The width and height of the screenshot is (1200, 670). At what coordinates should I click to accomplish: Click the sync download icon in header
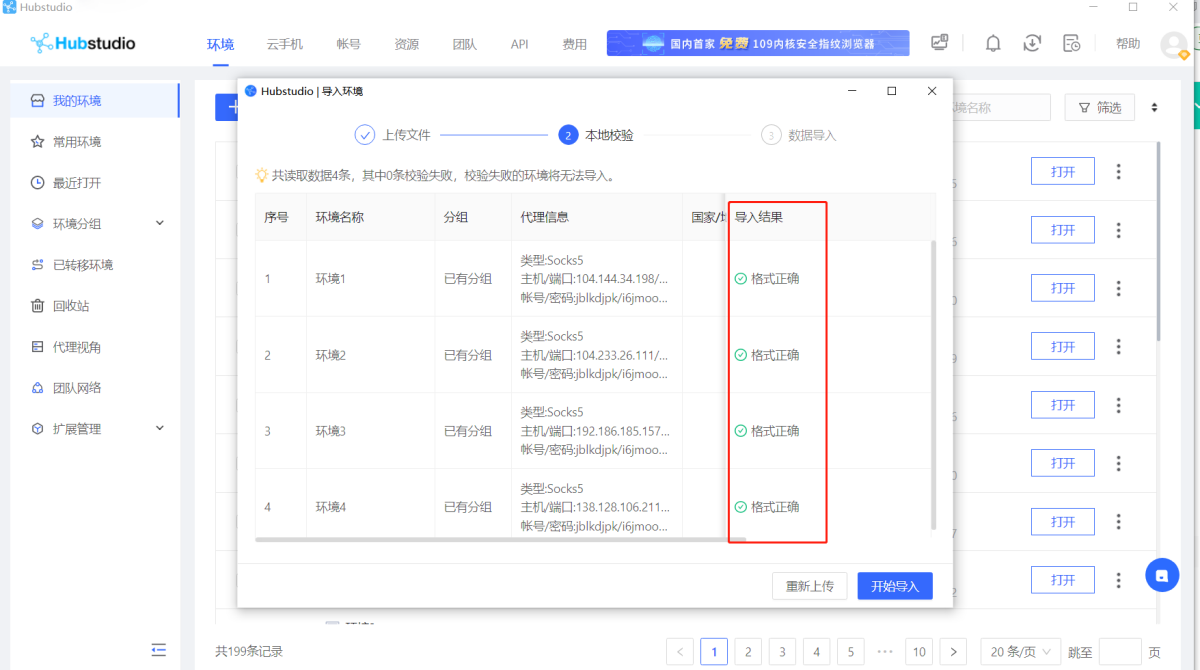pyautogui.click(x=1032, y=43)
